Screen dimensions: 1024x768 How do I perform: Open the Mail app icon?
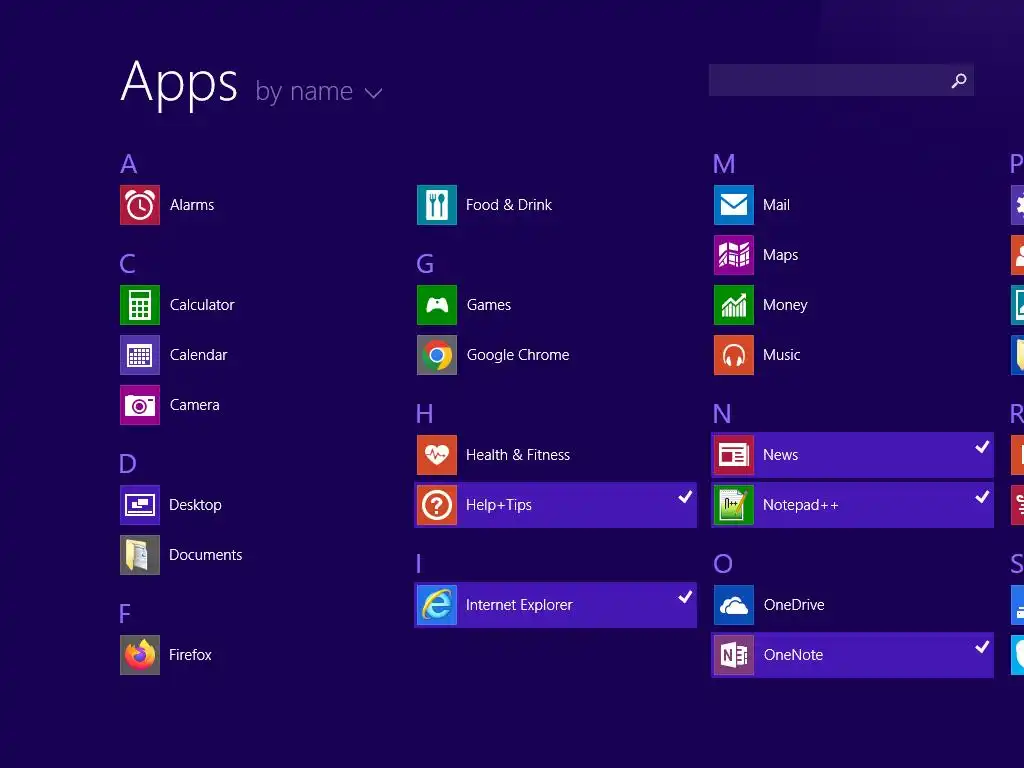[734, 205]
